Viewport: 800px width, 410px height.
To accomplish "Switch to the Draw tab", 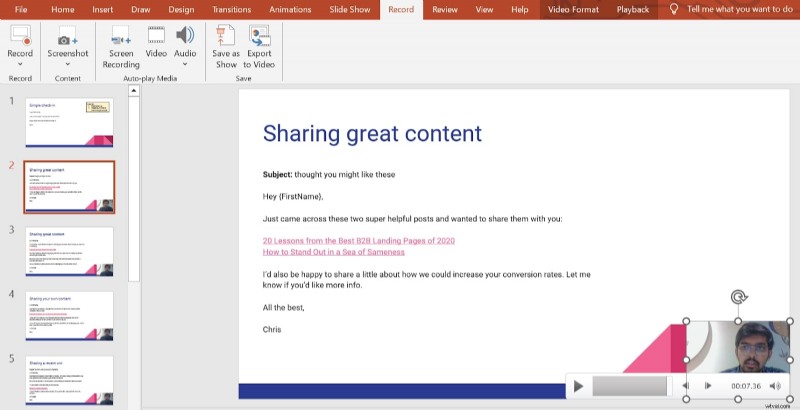I will click(x=141, y=9).
